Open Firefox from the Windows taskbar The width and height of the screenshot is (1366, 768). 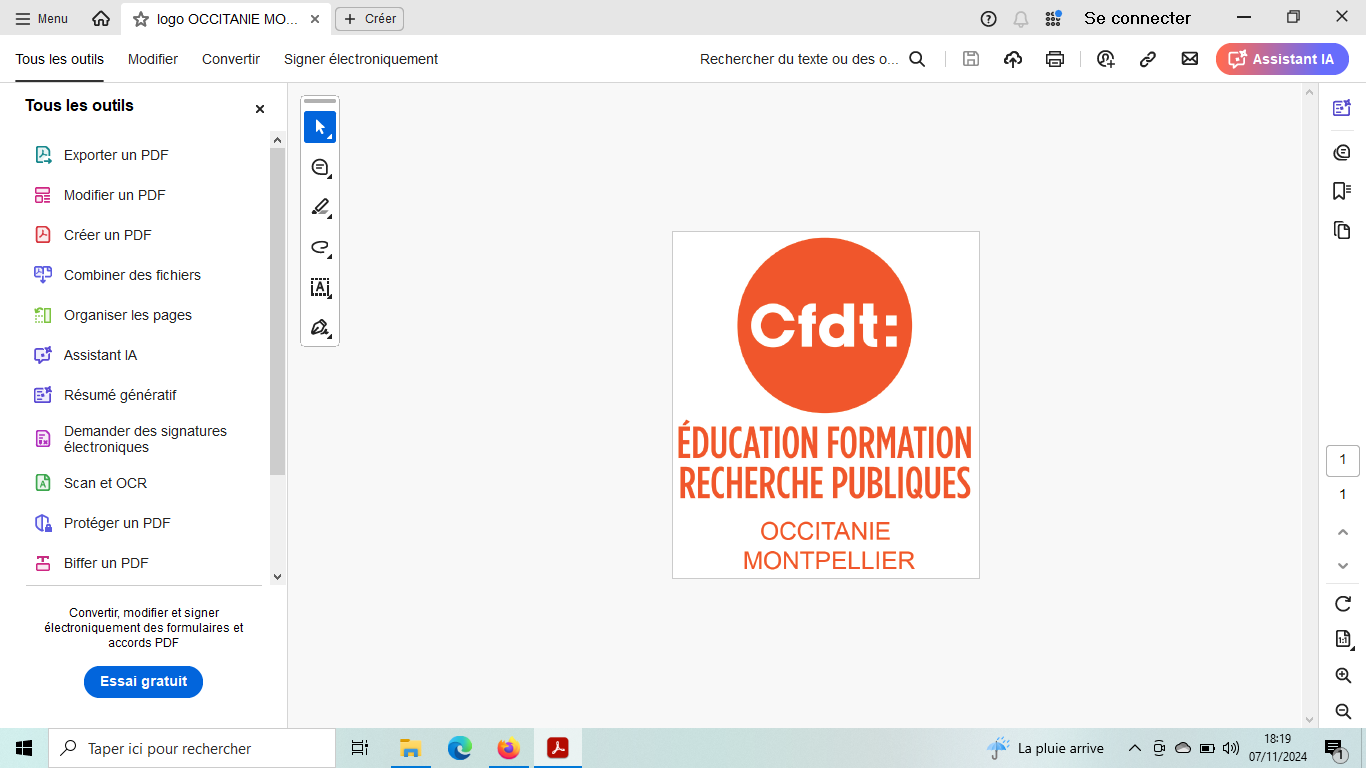click(x=509, y=748)
